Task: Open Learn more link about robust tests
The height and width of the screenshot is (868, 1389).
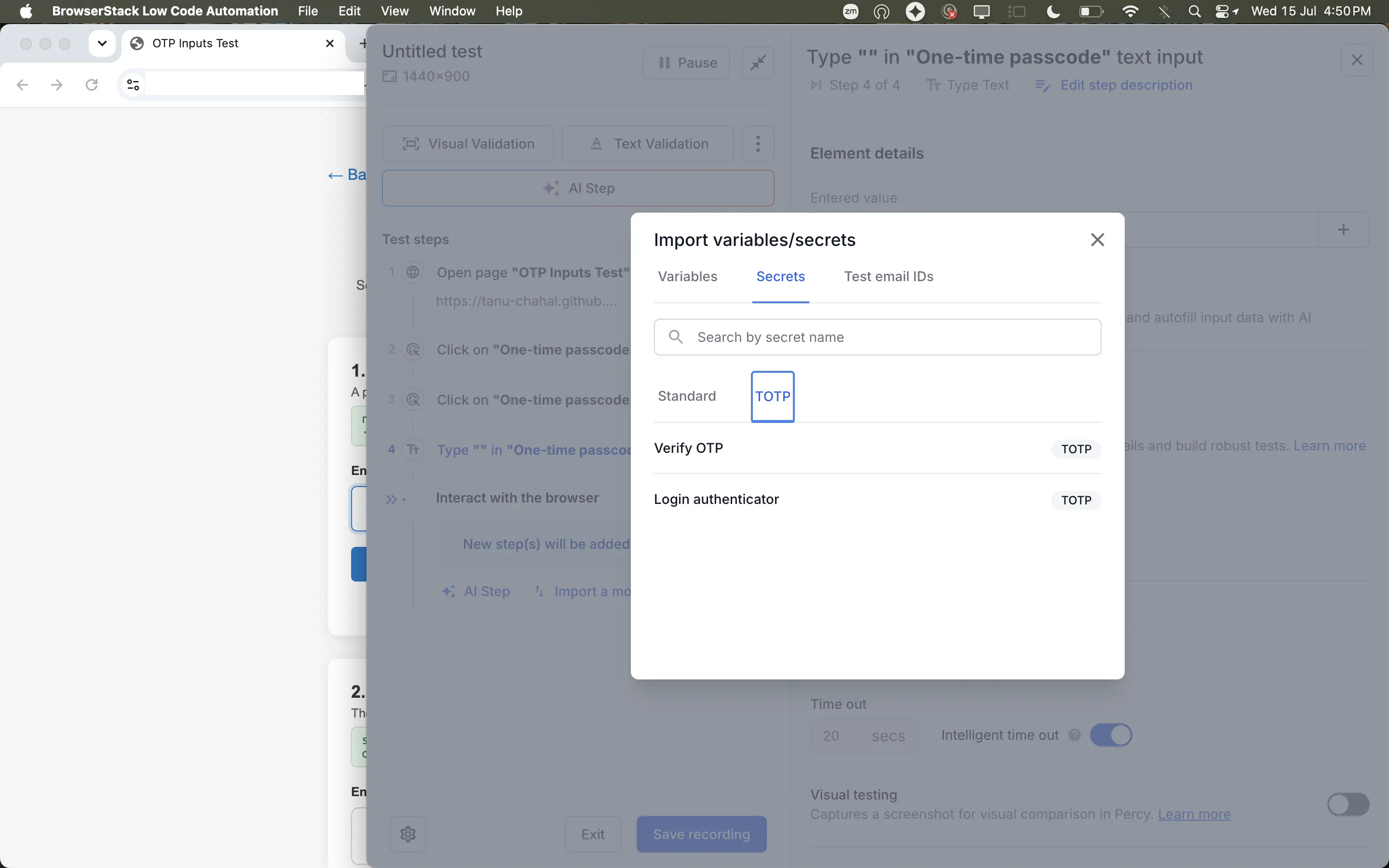Action: pos(1329,446)
